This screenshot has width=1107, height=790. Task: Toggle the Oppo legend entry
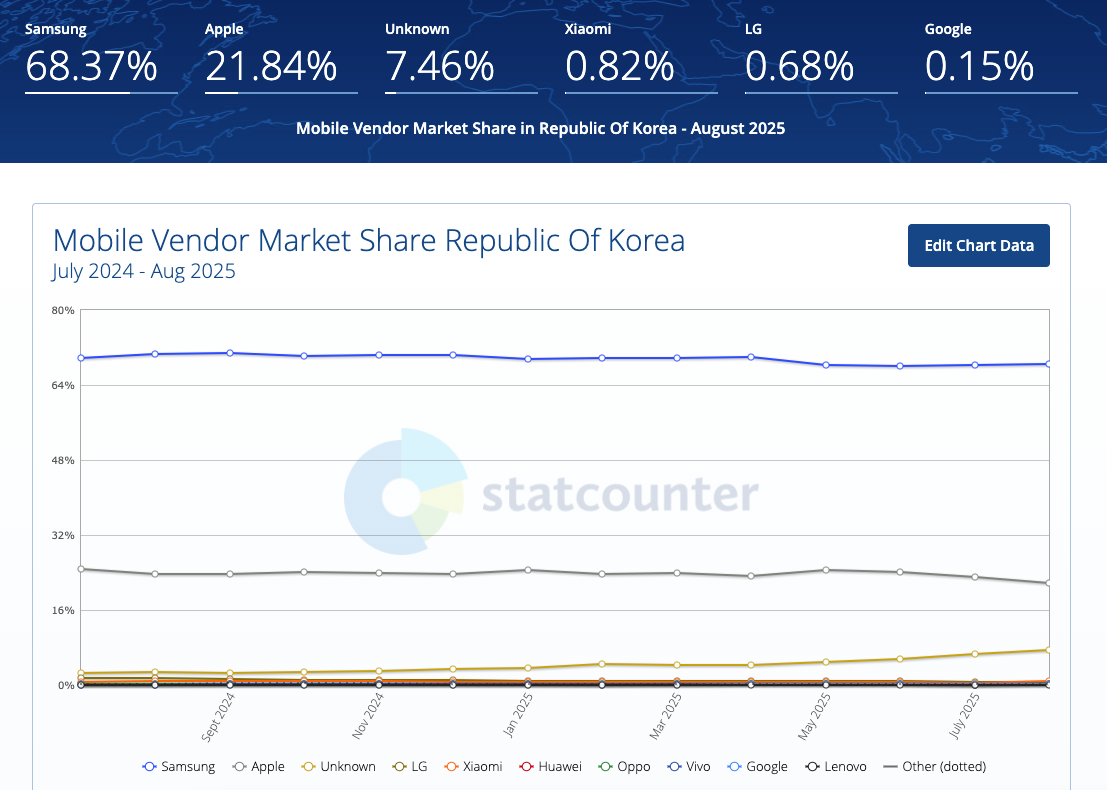(624, 767)
